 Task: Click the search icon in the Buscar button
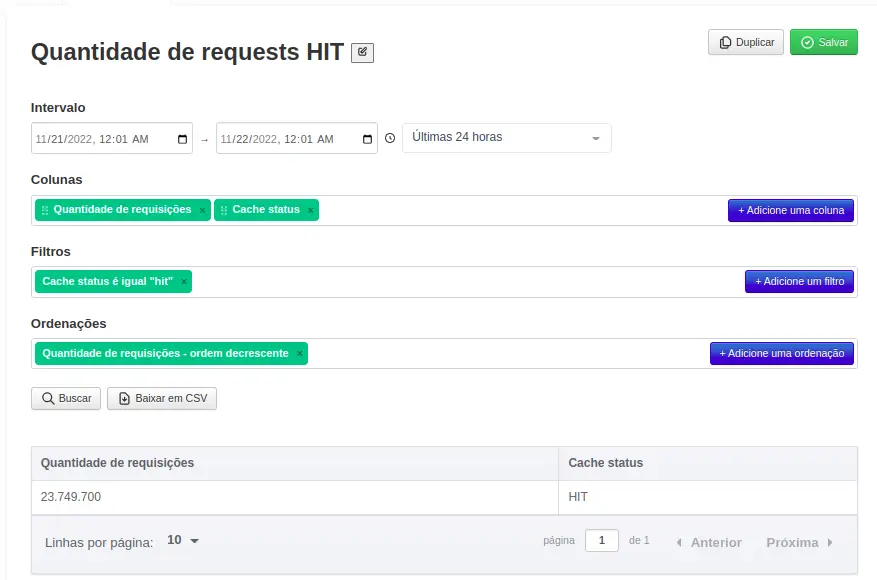click(x=46, y=398)
